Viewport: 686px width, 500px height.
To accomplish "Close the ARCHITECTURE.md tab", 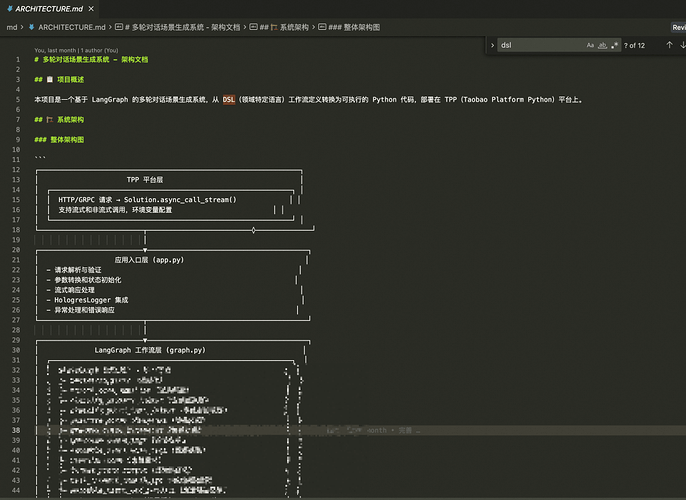I will 92,8.
